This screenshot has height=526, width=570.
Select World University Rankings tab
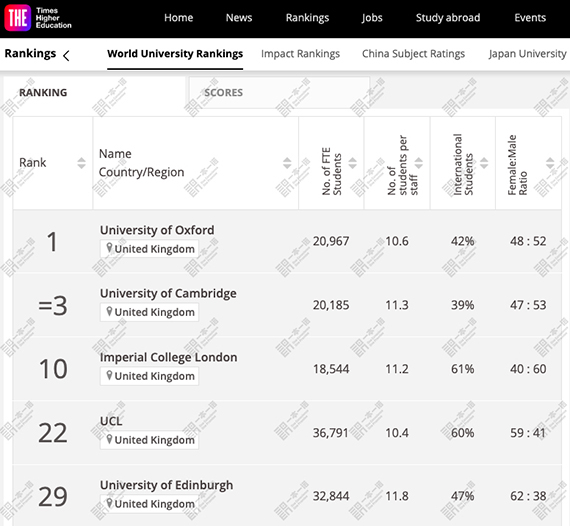(x=175, y=54)
